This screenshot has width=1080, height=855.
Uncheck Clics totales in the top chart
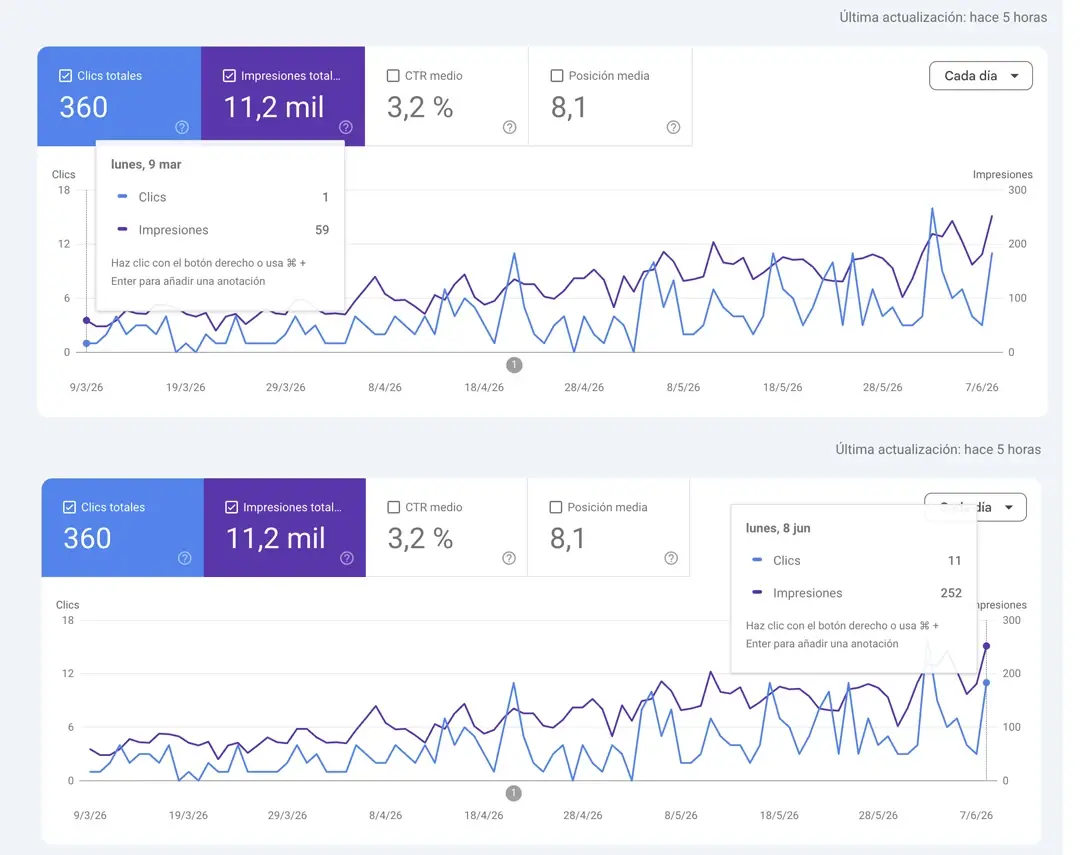(x=65, y=76)
